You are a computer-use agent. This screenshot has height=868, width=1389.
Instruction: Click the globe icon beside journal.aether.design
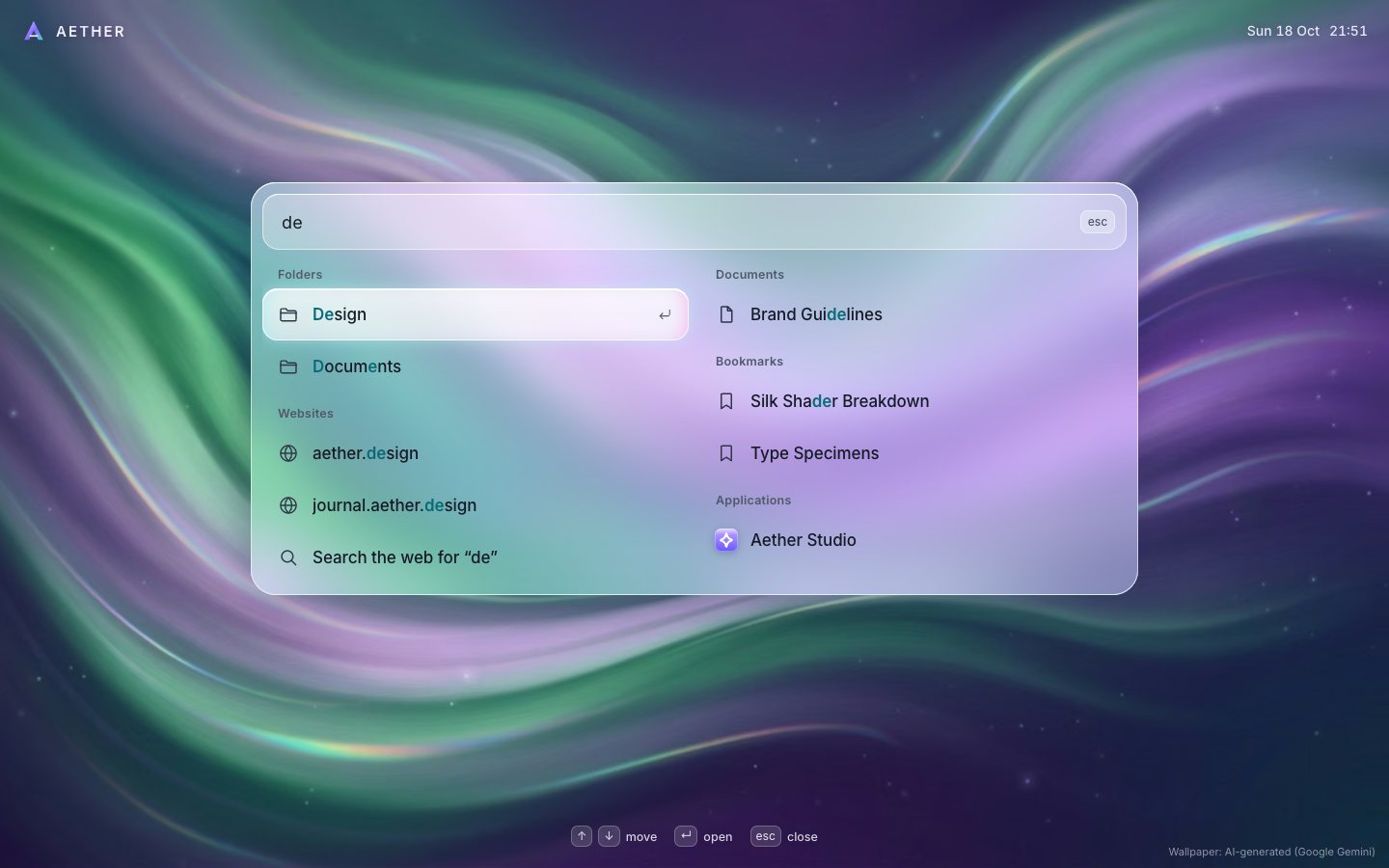pyautogui.click(x=288, y=505)
